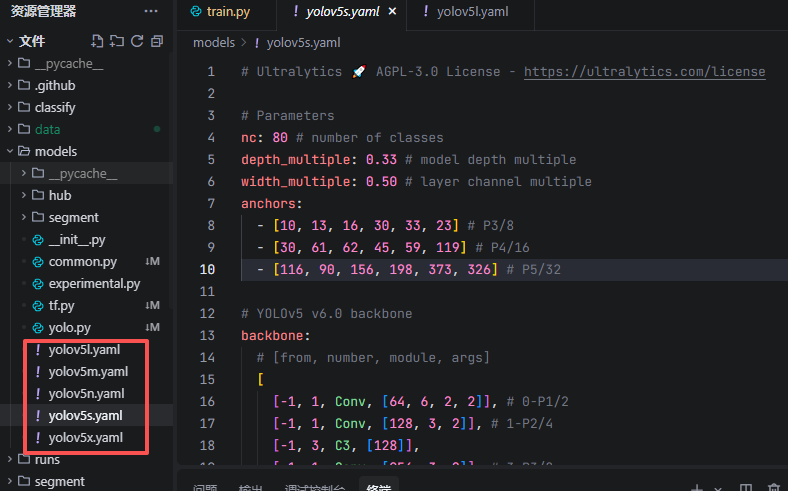This screenshot has height=491, width=788.
Task: Place cursor on the width_multiple key
Action: pyautogui.click(x=296, y=182)
